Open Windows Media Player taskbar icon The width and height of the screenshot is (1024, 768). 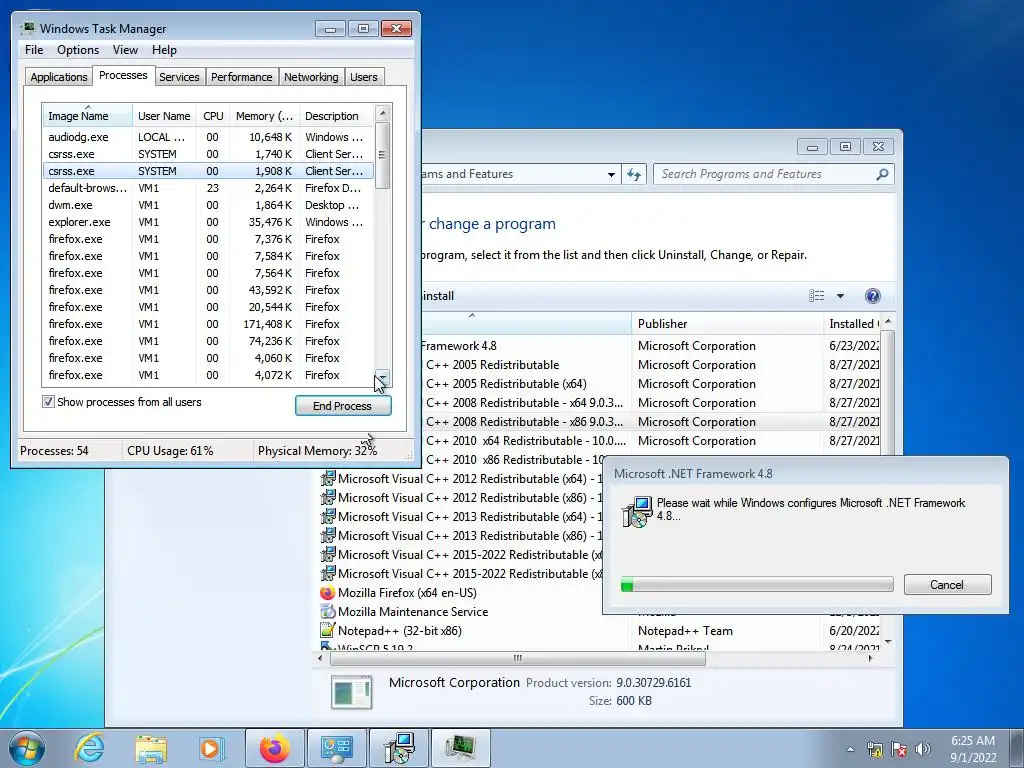[210, 748]
